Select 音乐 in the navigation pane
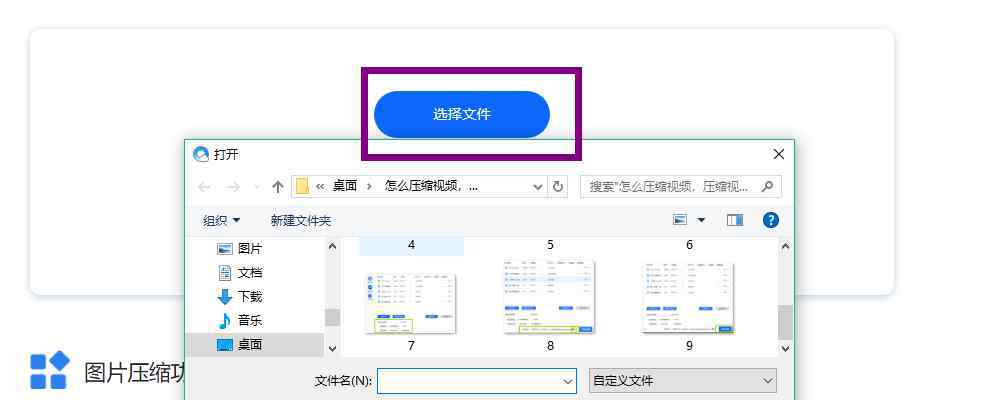The width and height of the screenshot is (986, 400). coord(240,321)
